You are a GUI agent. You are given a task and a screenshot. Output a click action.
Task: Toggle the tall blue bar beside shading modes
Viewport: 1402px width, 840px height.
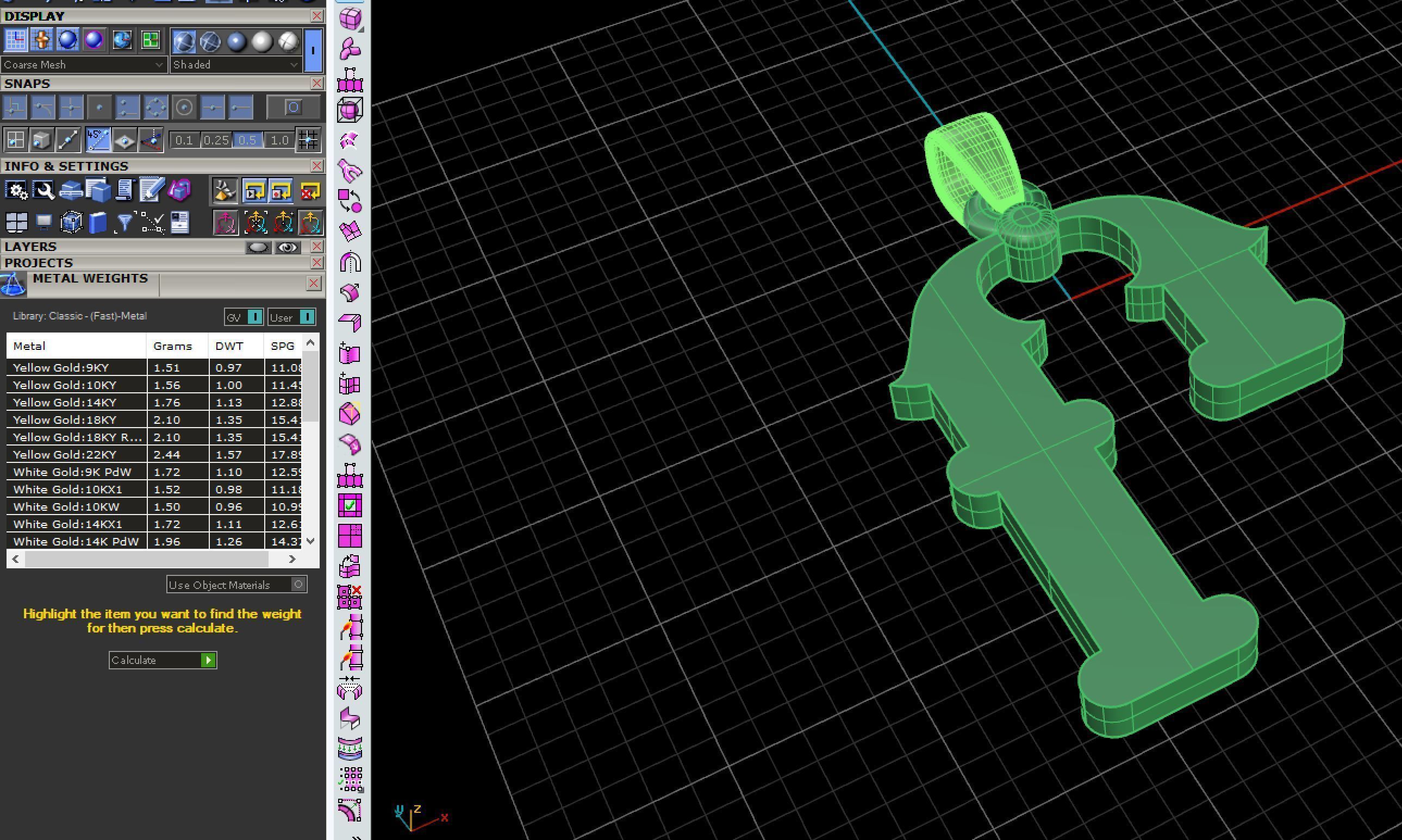click(x=313, y=51)
